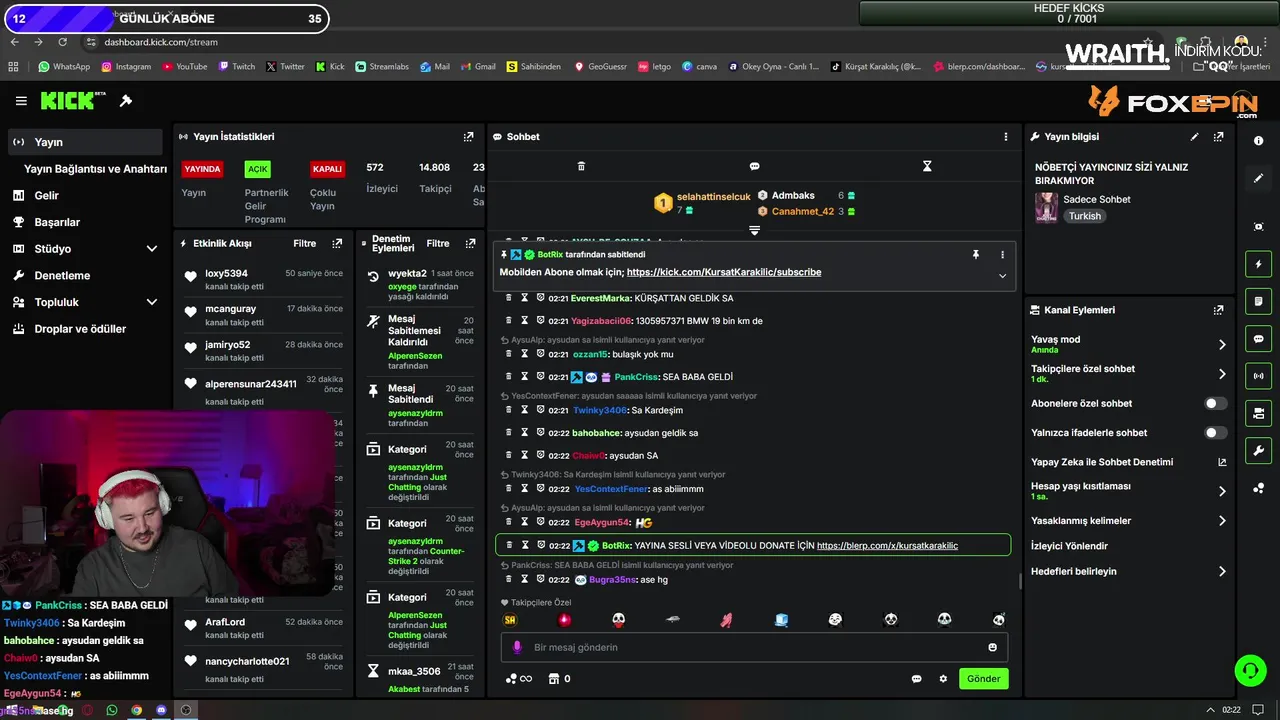
Task: Click the speech bubble icon in chat toolbar
Action: point(754,166)
